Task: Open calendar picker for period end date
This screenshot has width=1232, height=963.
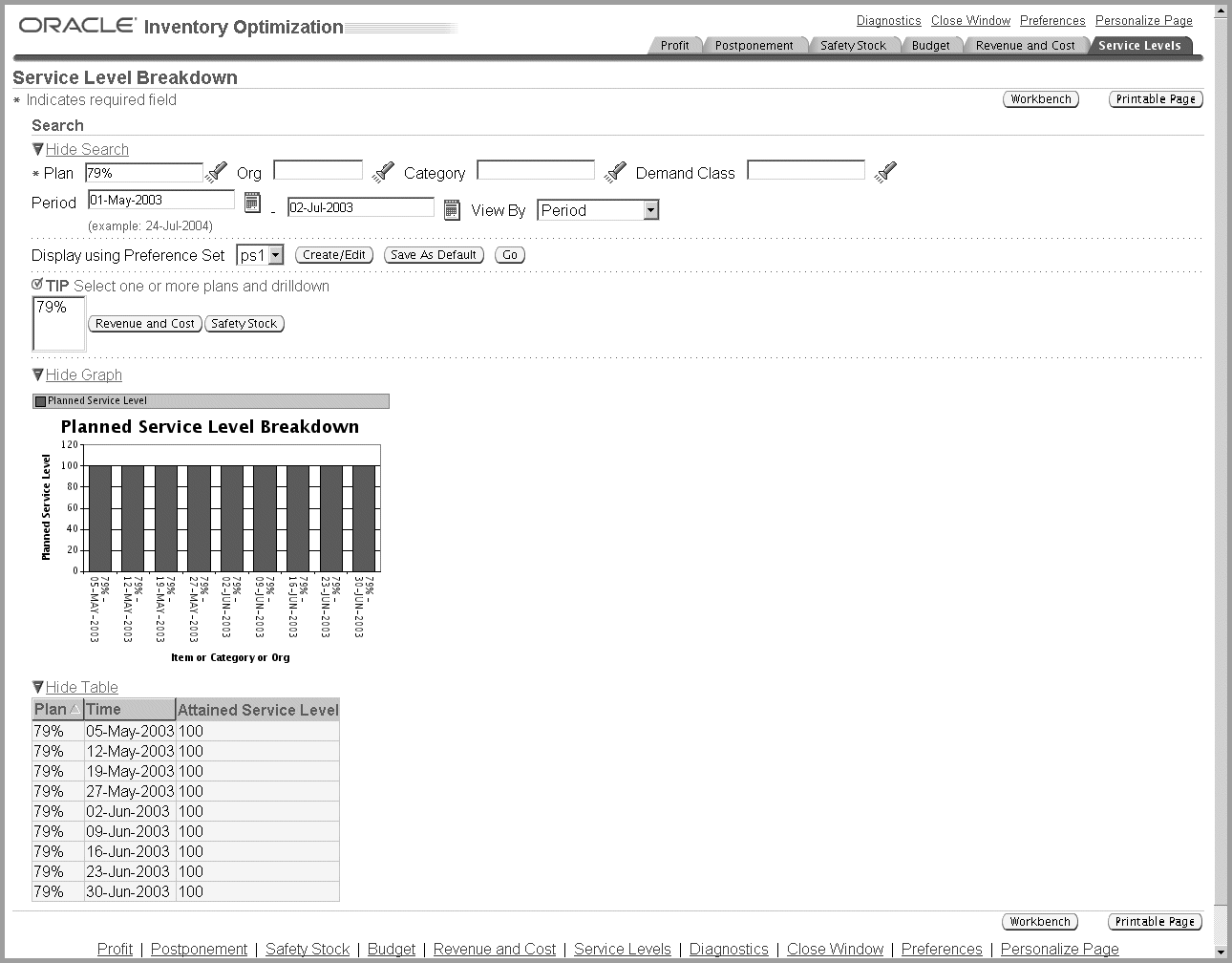Action: (x=453, y=209)
